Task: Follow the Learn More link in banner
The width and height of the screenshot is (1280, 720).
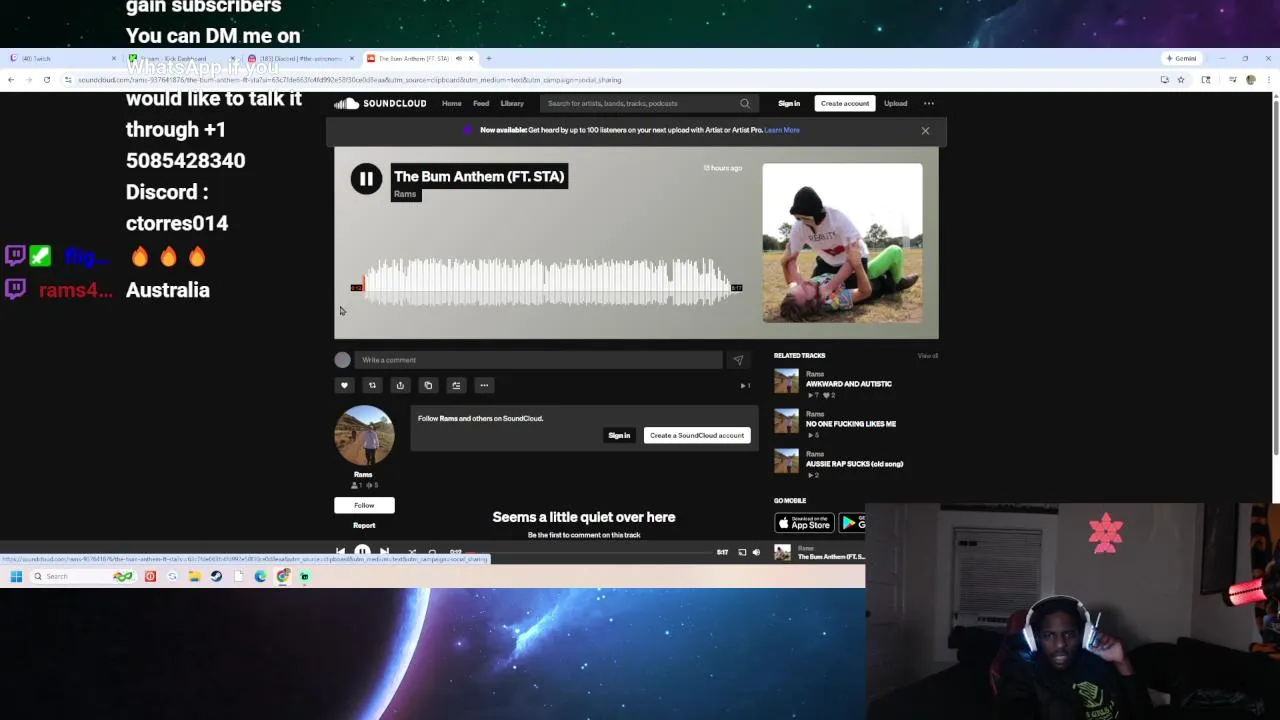Action: [782, 130]
